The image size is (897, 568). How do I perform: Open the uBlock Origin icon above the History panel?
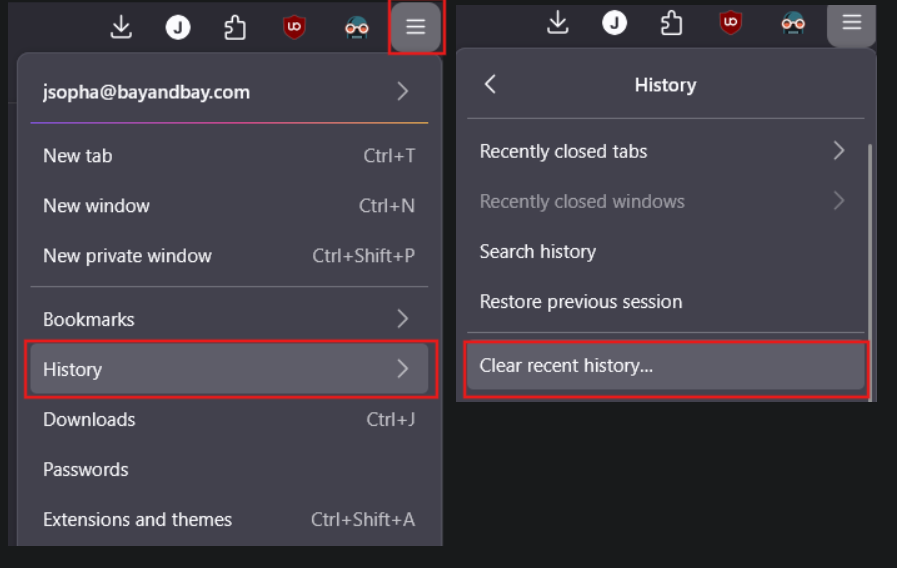click(732, 22)
